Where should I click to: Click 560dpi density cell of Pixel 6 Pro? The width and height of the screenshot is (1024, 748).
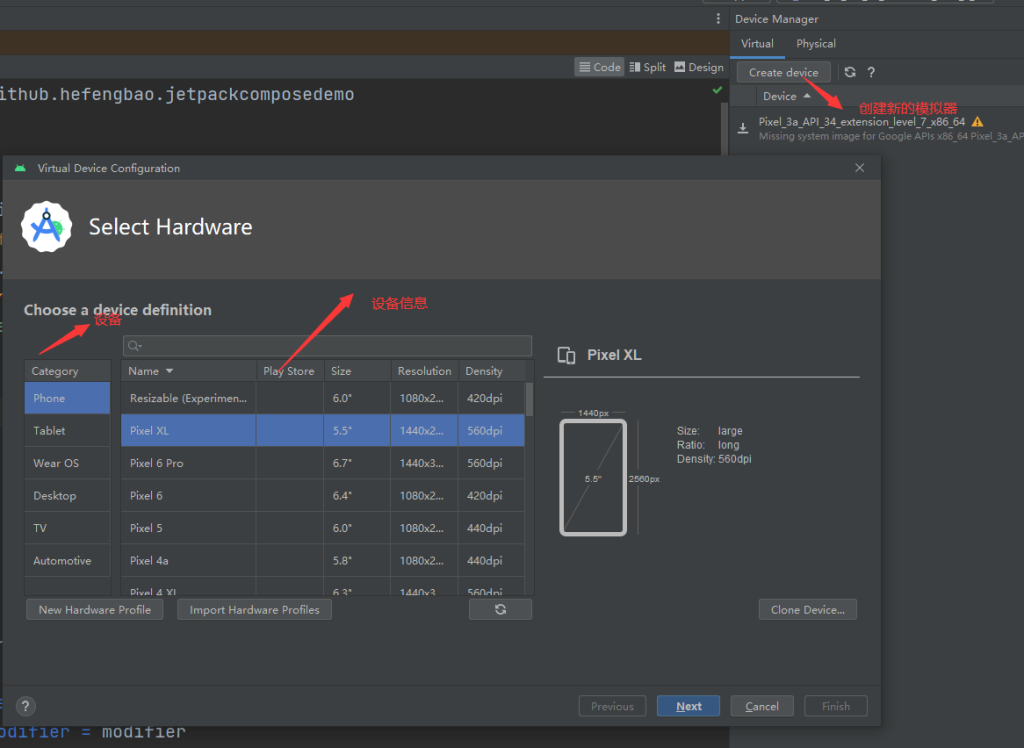click(x=491, y=463)
